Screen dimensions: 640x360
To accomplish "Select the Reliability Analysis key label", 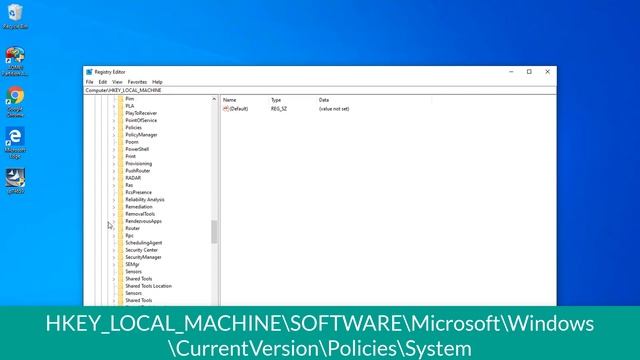I will point(145,200).
